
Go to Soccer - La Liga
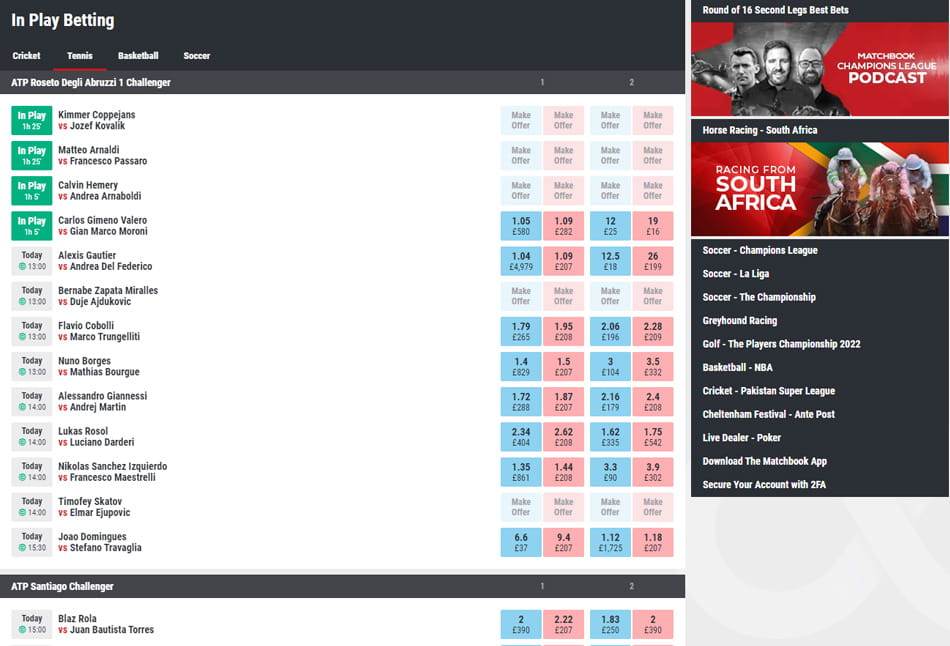[736, 274]
